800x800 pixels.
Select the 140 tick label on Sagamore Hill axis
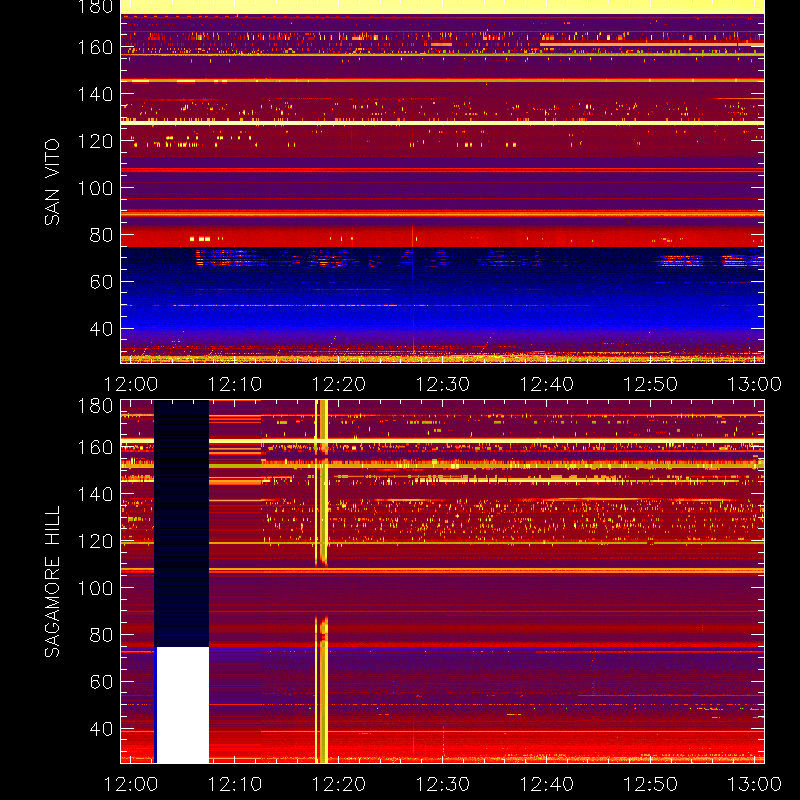(95, 494)
